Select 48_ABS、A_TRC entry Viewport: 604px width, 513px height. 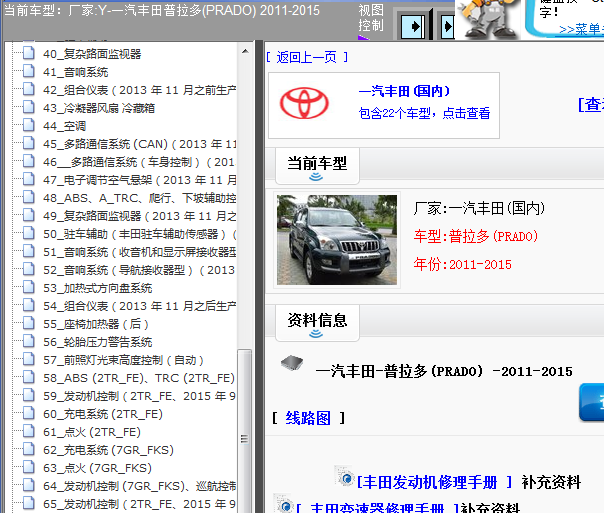[139, 198]
